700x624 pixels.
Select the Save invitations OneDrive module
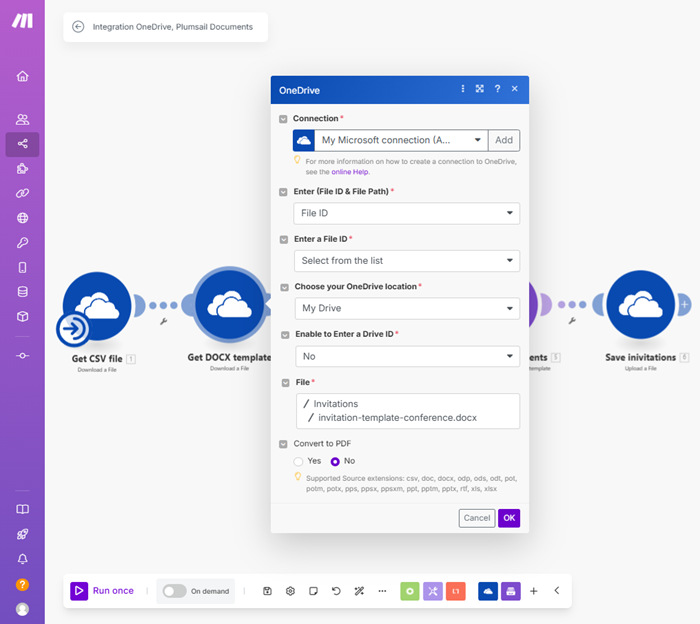641,304
